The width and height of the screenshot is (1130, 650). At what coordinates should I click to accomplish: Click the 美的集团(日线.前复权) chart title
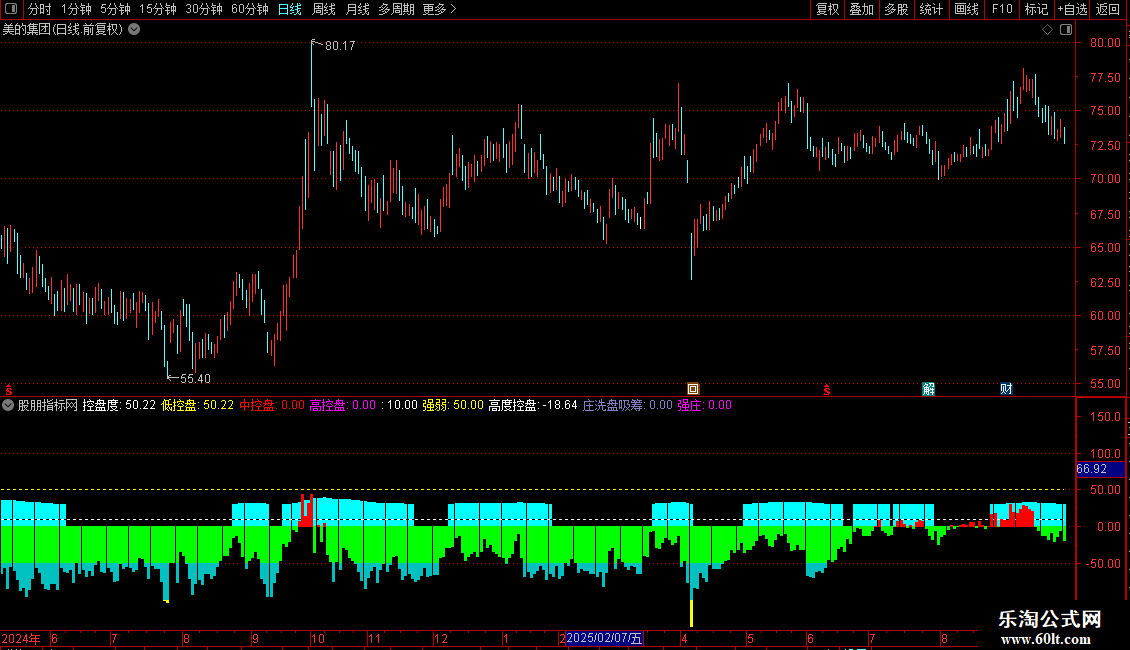(63, 30)
